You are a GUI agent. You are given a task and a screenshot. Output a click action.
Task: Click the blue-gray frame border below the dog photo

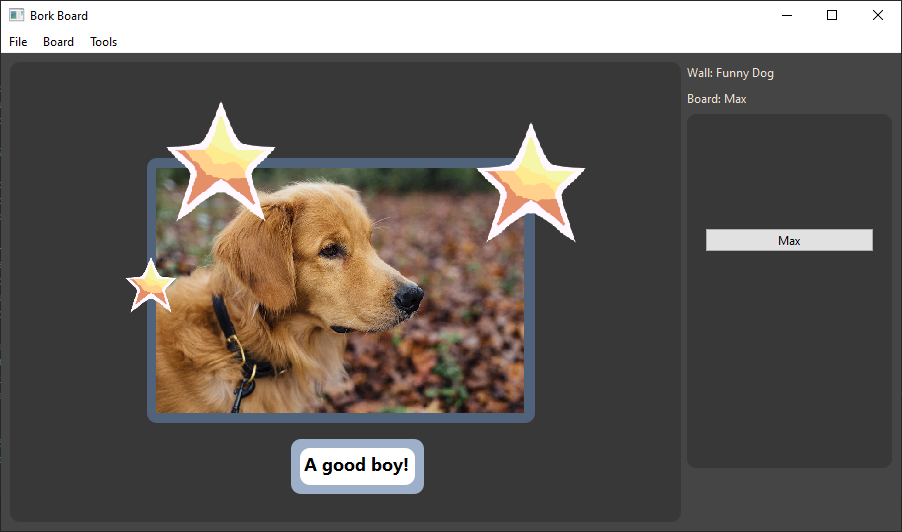340,417
